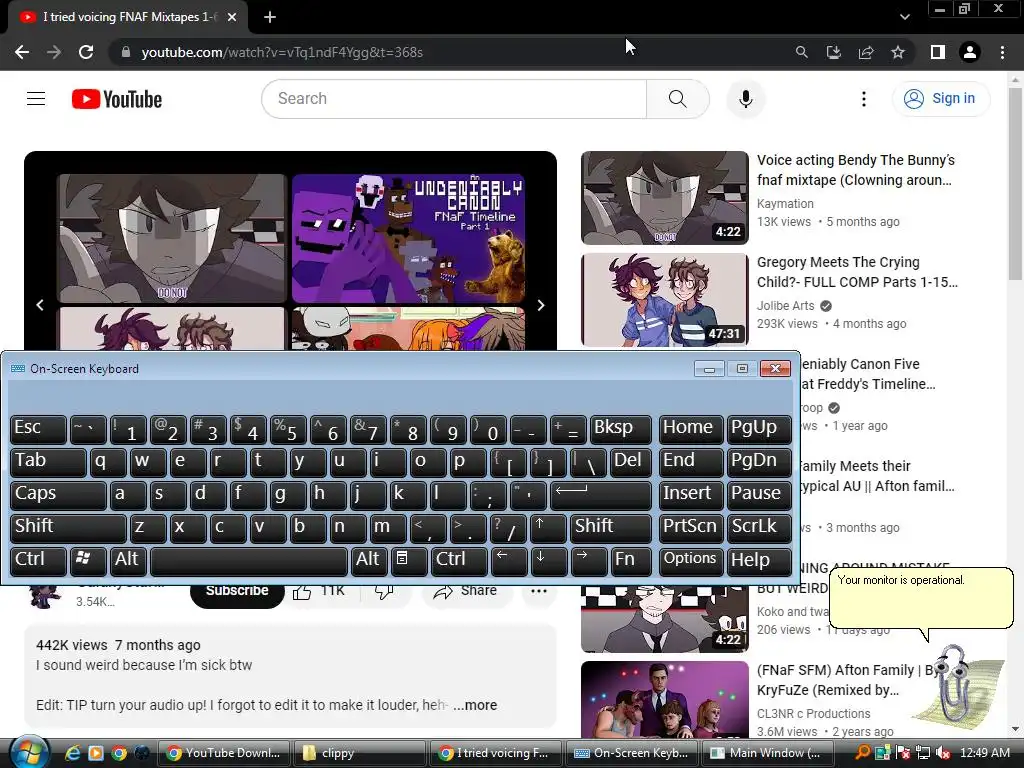Click the Share button under the video
Viewport: 1024px width, 768px height.
click(x=465, y=591)
